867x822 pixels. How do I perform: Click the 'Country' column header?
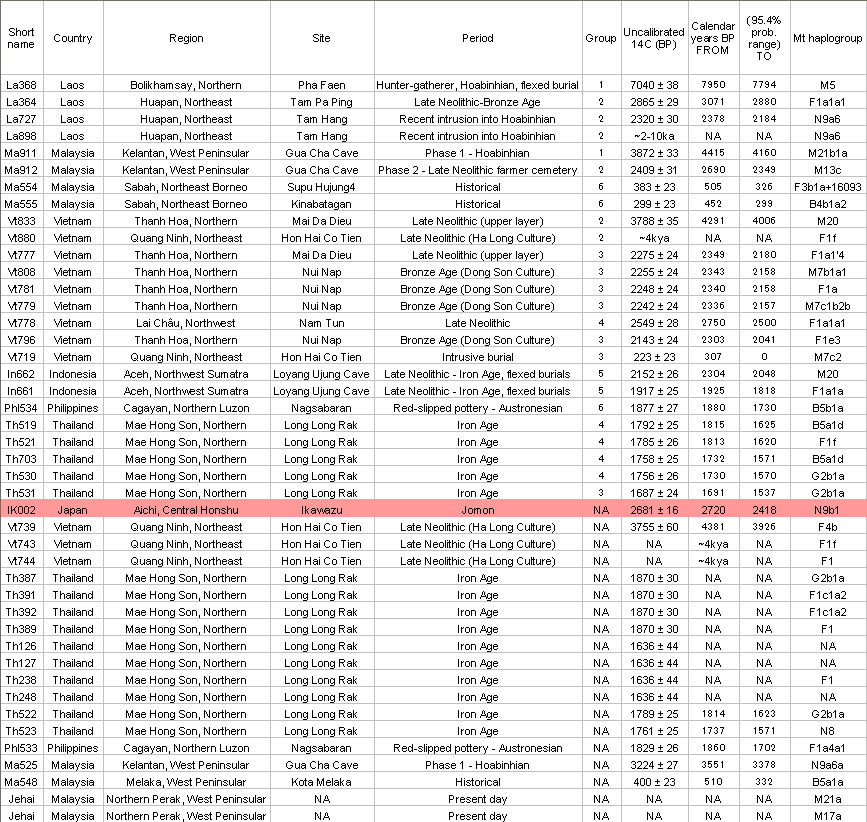pyautogui.click(x=73, y=38)
